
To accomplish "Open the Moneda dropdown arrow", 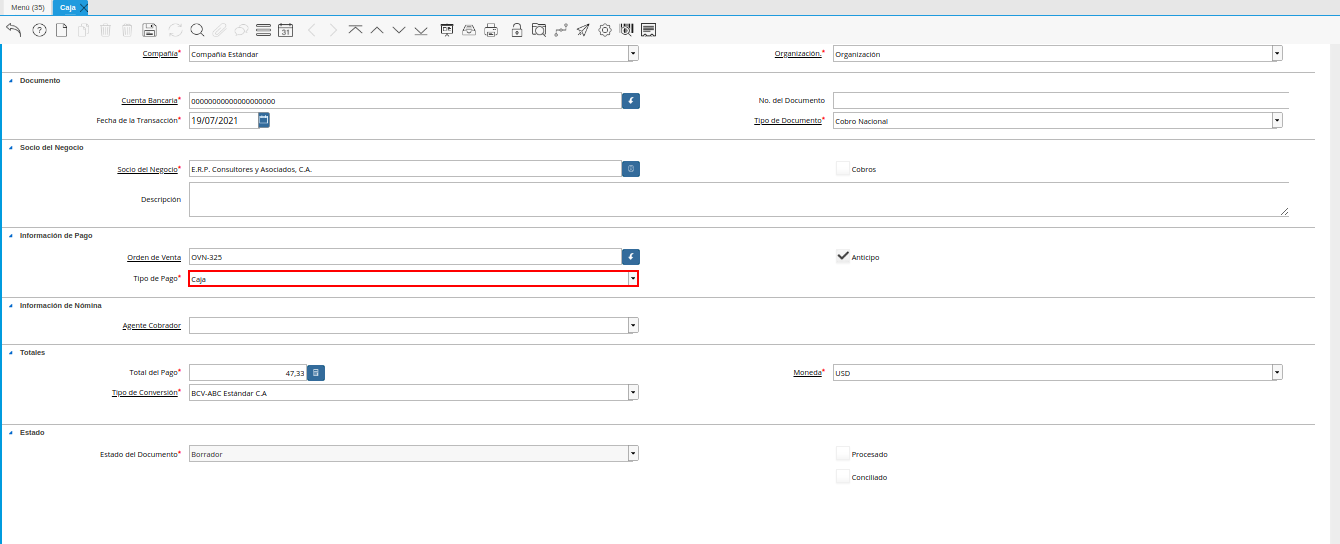I will 1277,373.
